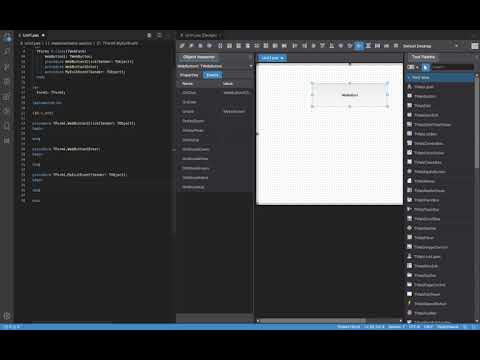Click the Form1: TForm1 declaration line
The width and height of the screenshot is (480, 360).
[51, 92]
